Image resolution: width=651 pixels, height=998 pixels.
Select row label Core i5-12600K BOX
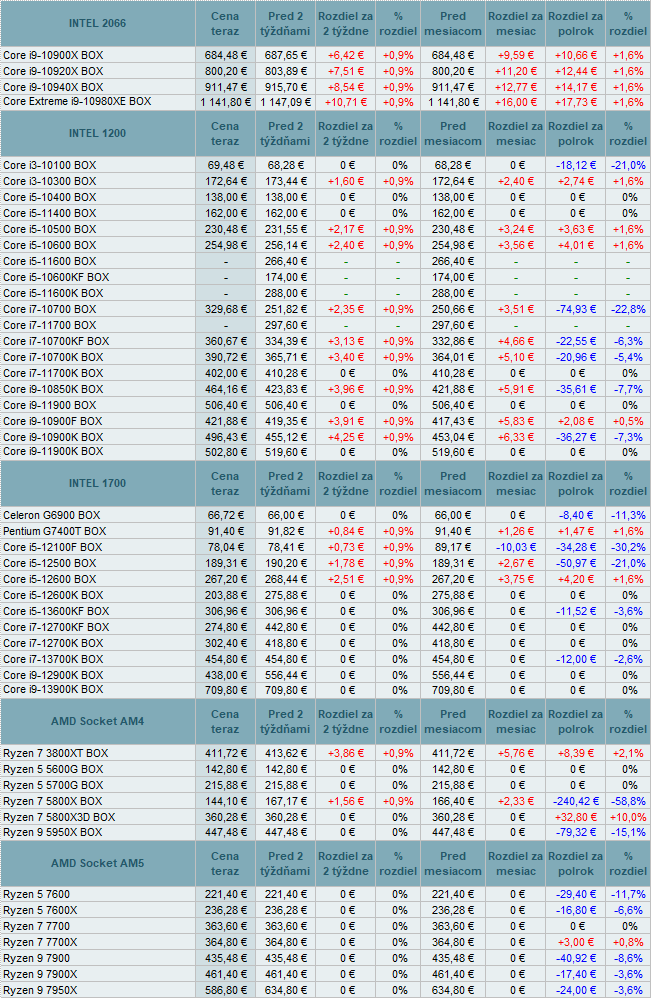pyautogui.click(x=53, y=595)
